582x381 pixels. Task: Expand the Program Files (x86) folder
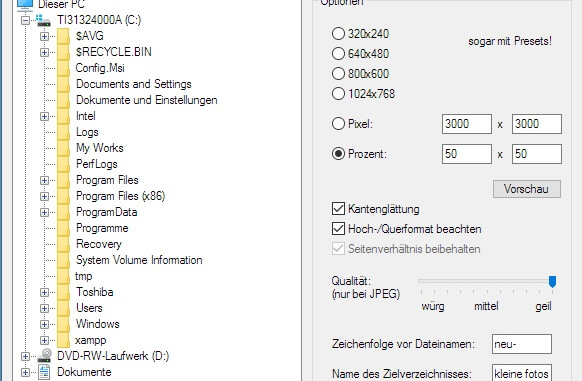point(44,196)
